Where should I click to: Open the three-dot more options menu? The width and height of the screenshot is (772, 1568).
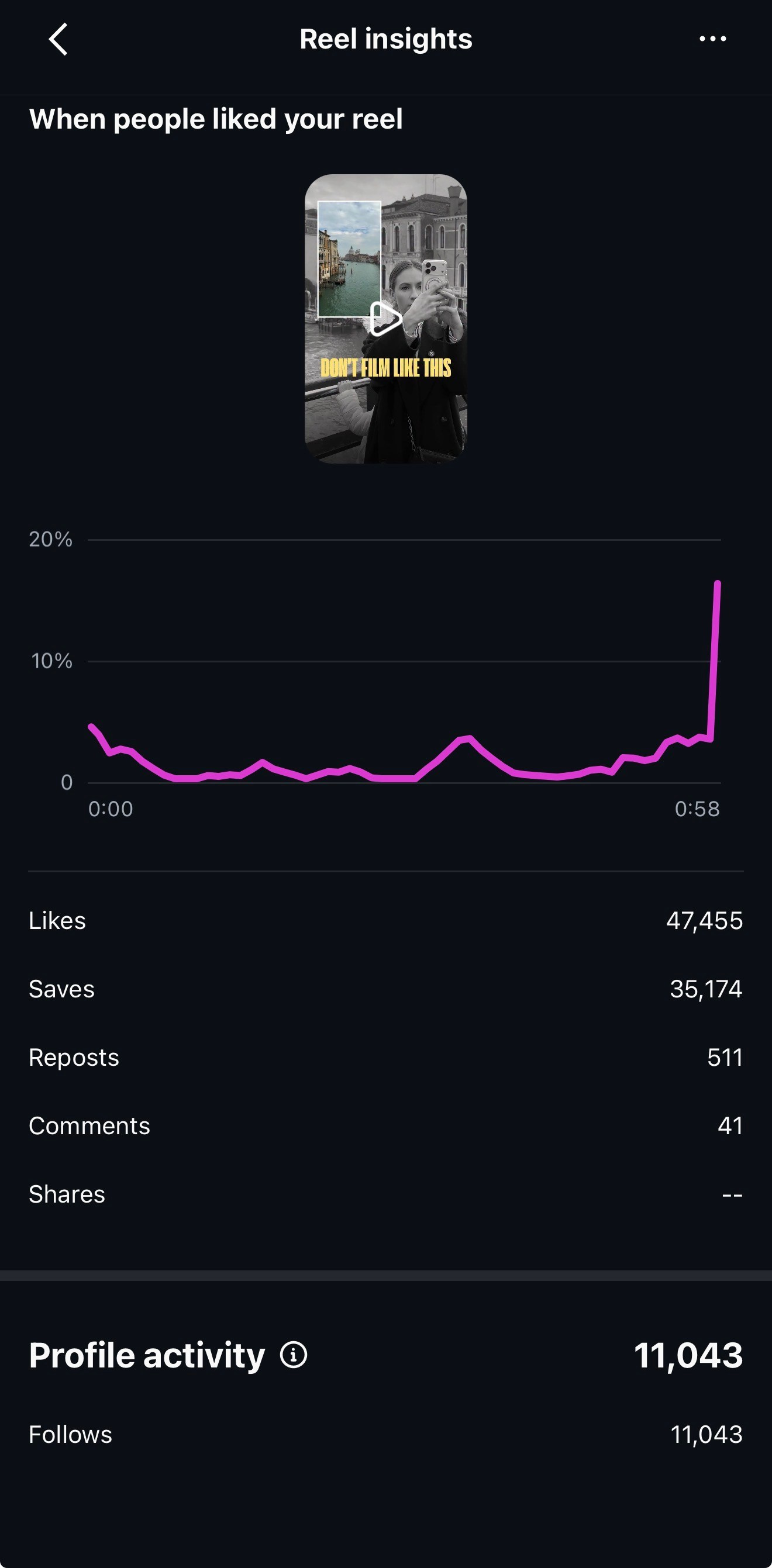[712, 39]
